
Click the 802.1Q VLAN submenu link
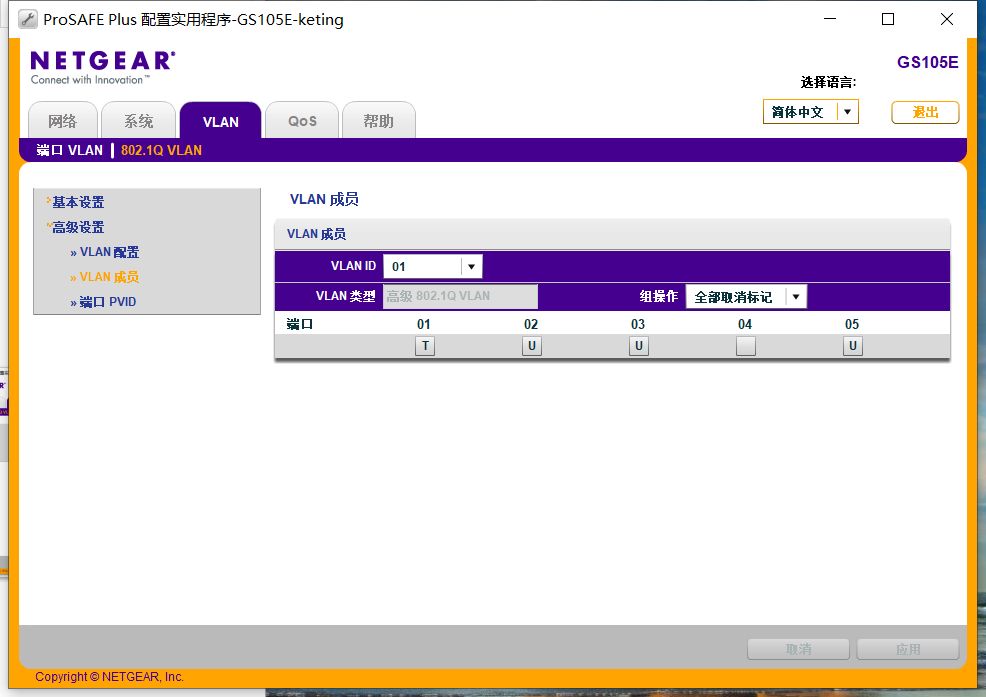tap(162, 150)
